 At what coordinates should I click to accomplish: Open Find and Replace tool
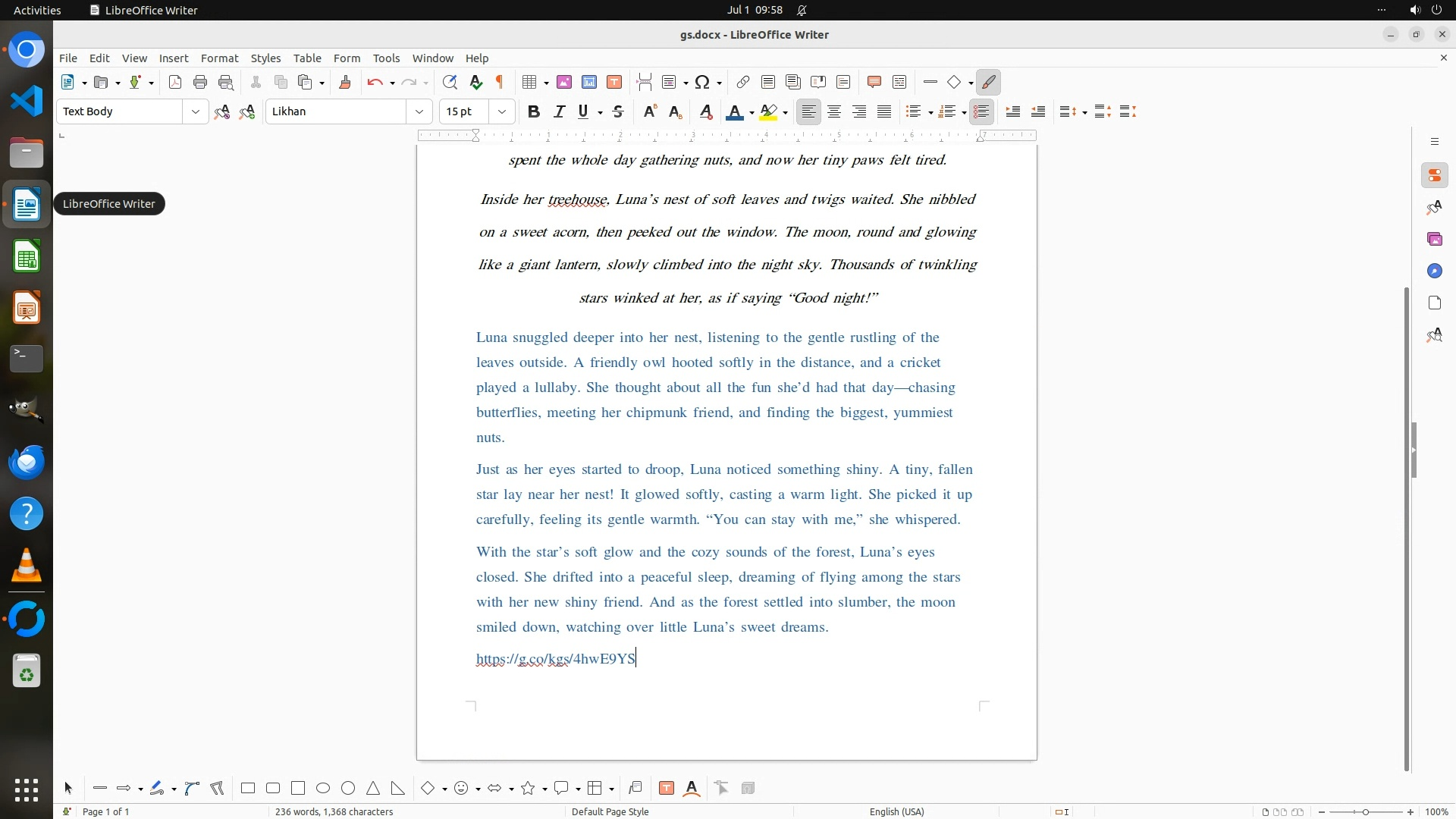pyautogui.click(x=450, y=83)
